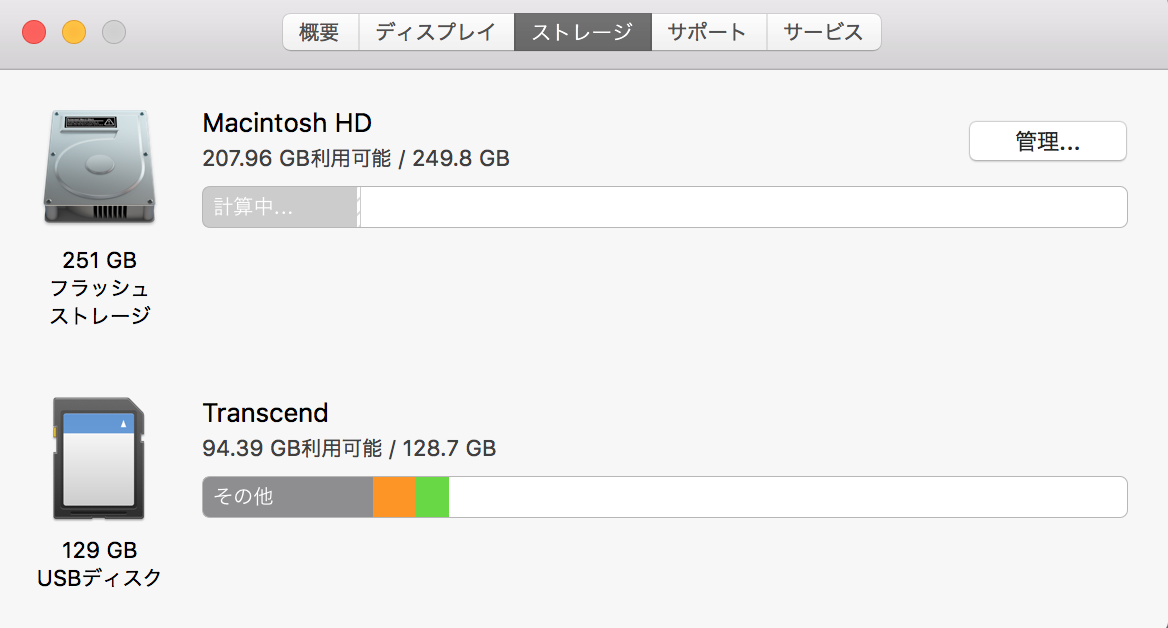The image size is (1168, 628).
Task: Select the ストレージ tab
Action: tap(582, 32)
